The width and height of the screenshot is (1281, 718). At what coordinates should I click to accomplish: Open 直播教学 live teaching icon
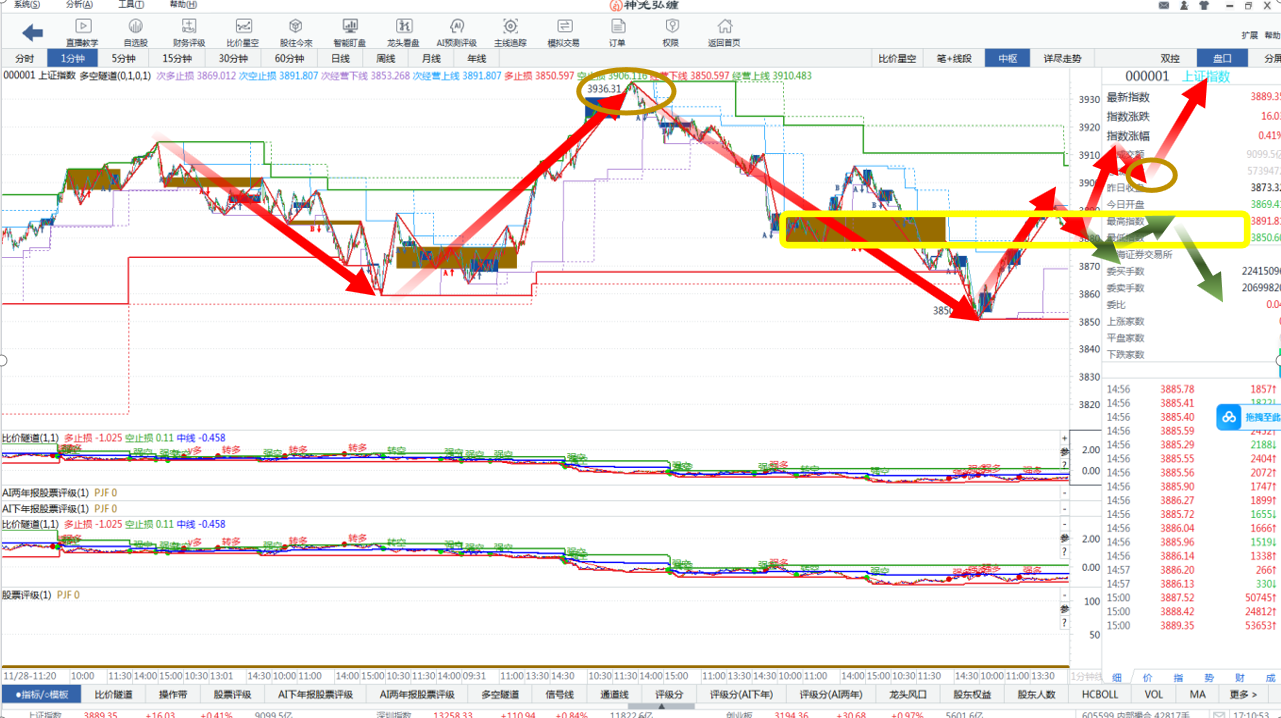[x=82, y=32]
